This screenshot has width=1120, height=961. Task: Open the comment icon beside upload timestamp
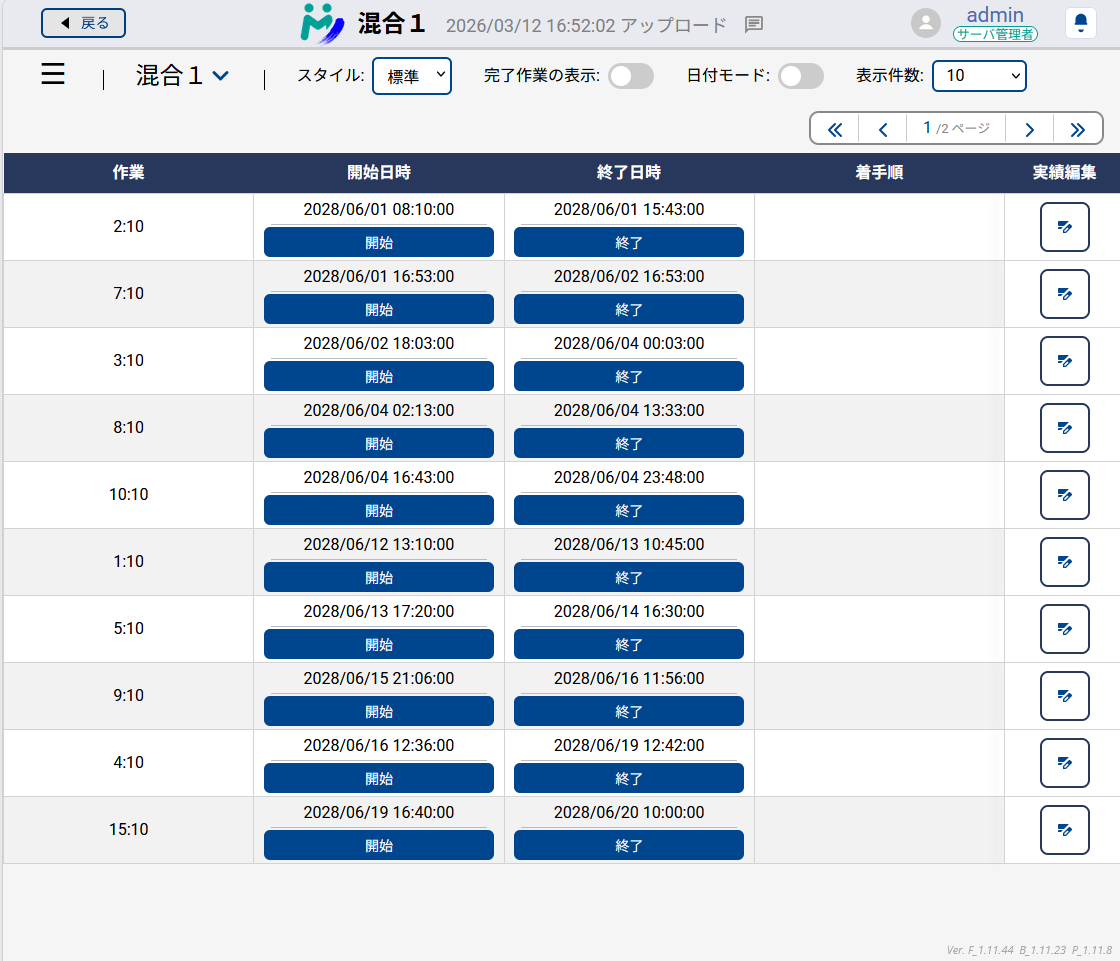pos(754,25)
